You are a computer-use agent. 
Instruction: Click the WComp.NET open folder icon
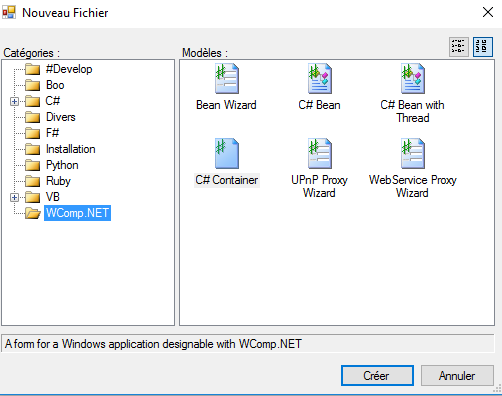pos(33,213)
